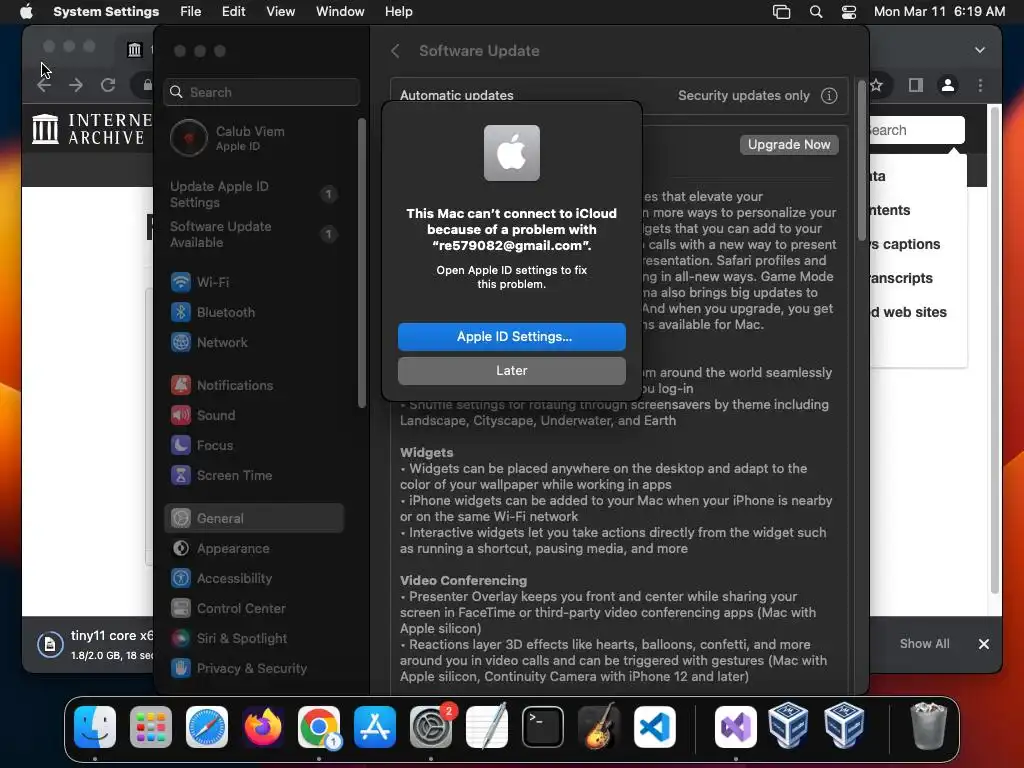
Task: Dismiss the iCloud dialog with Later
Action: (511, 370)
